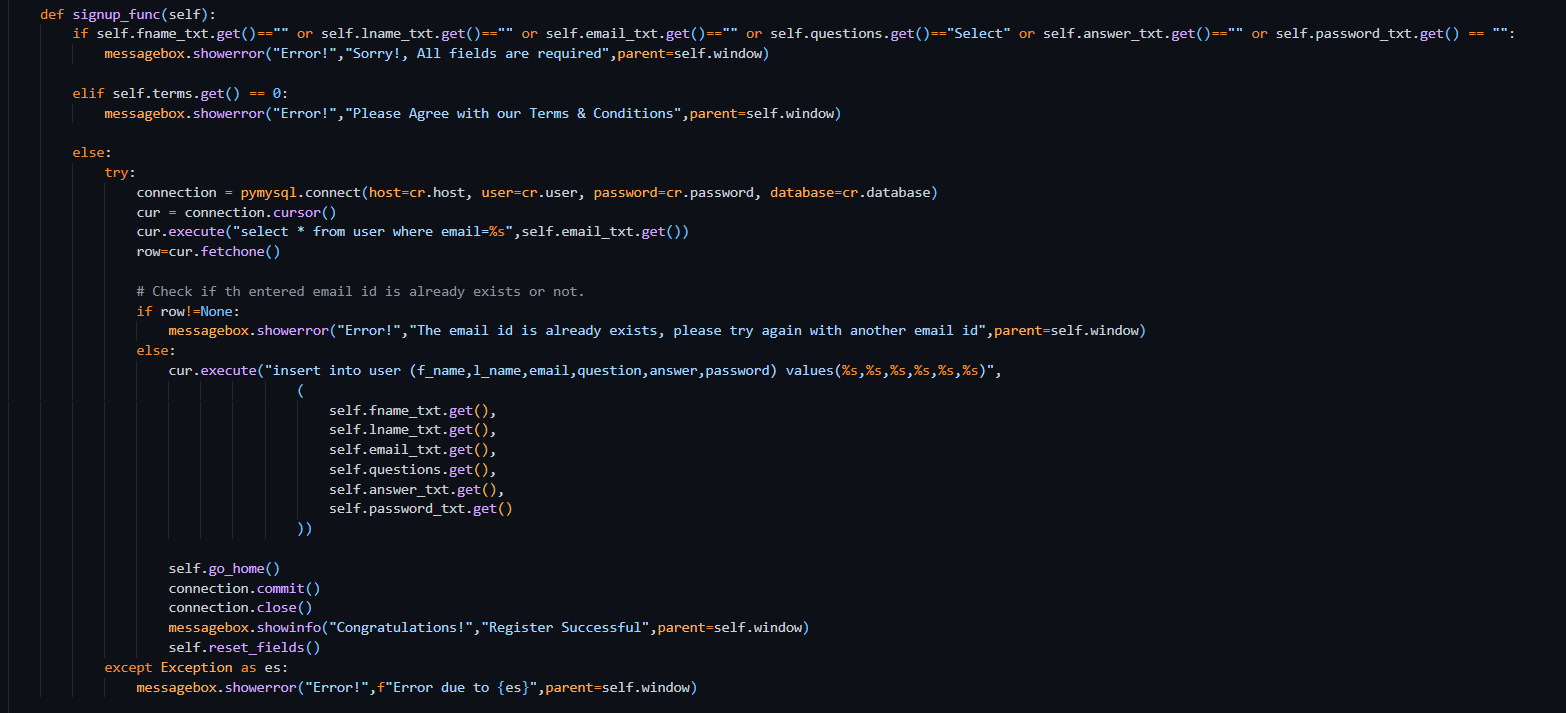Click self.password_txt.get() in the insert tuple
This screenshot has width=1566, height=713.
pyautogui.click(x=421, y=509)
